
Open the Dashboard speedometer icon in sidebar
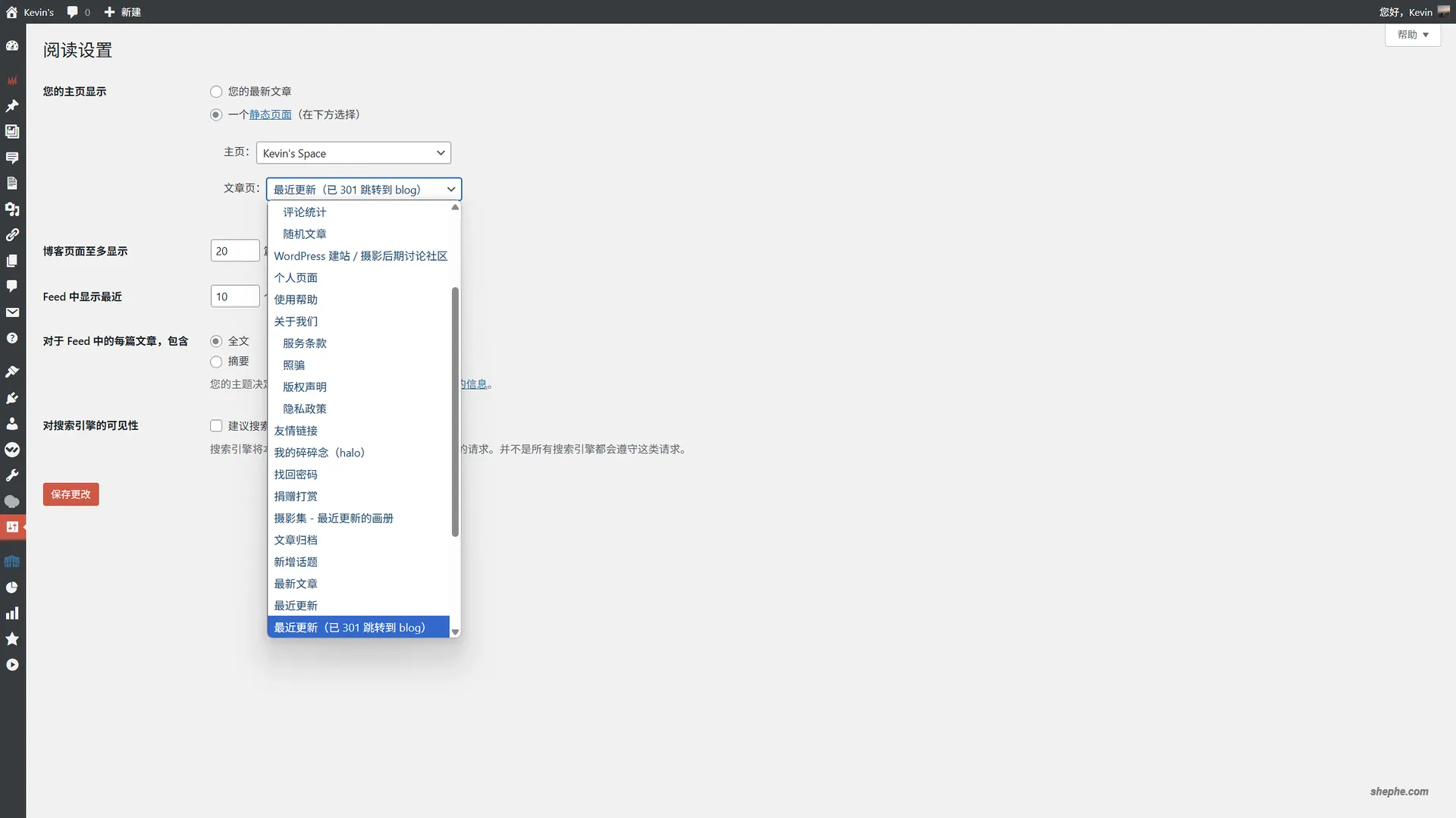pos(12,45)
